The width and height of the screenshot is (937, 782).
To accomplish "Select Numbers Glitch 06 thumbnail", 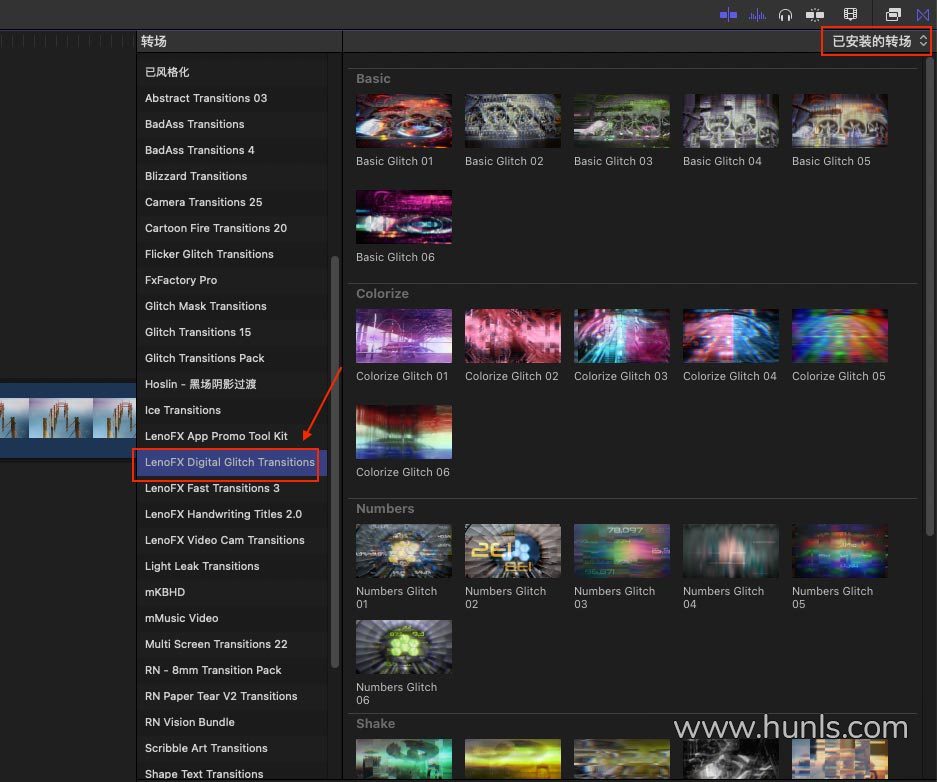I will pos(404,647).
